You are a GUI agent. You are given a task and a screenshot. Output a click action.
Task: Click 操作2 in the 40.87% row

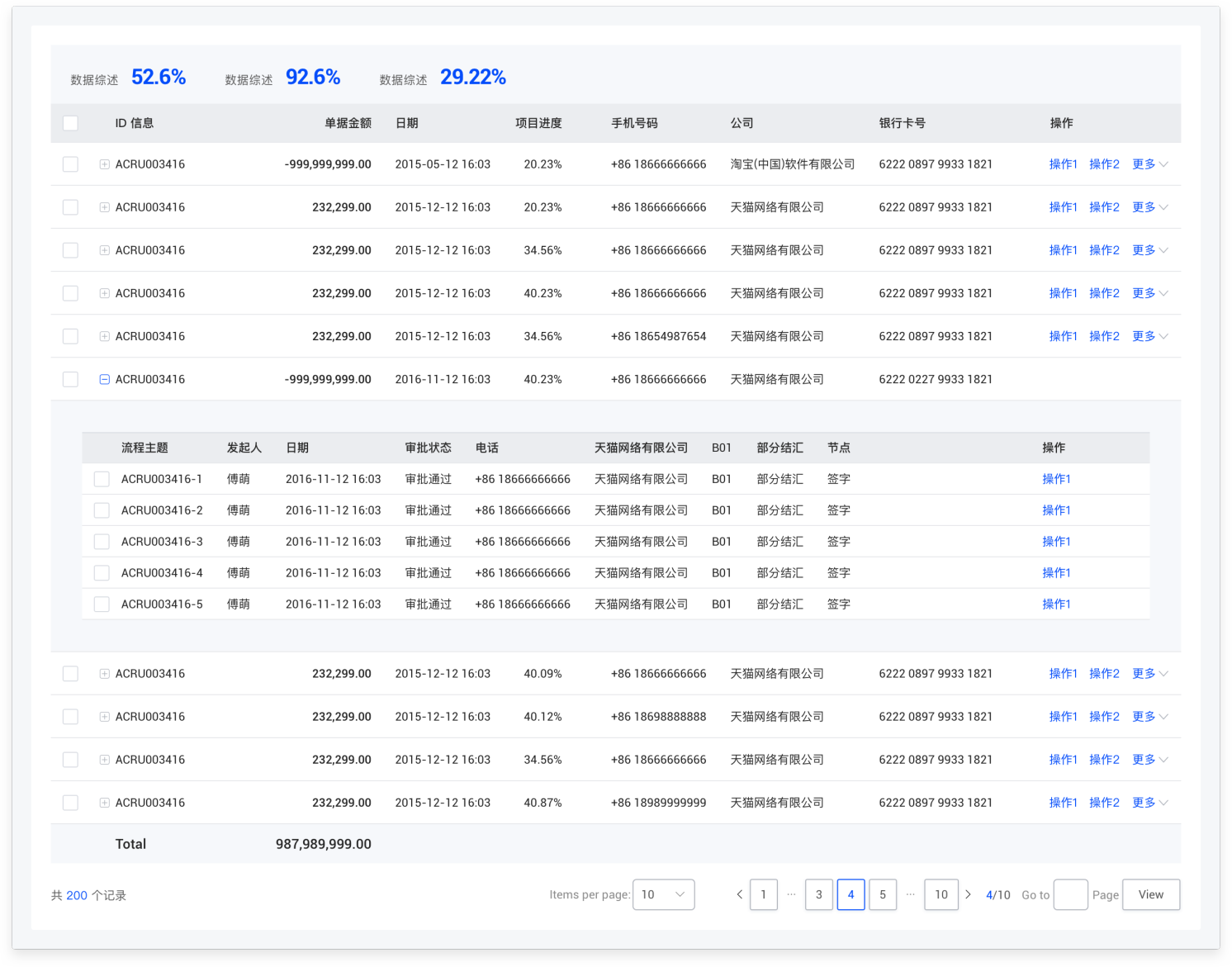click(x=1105, y=803)
